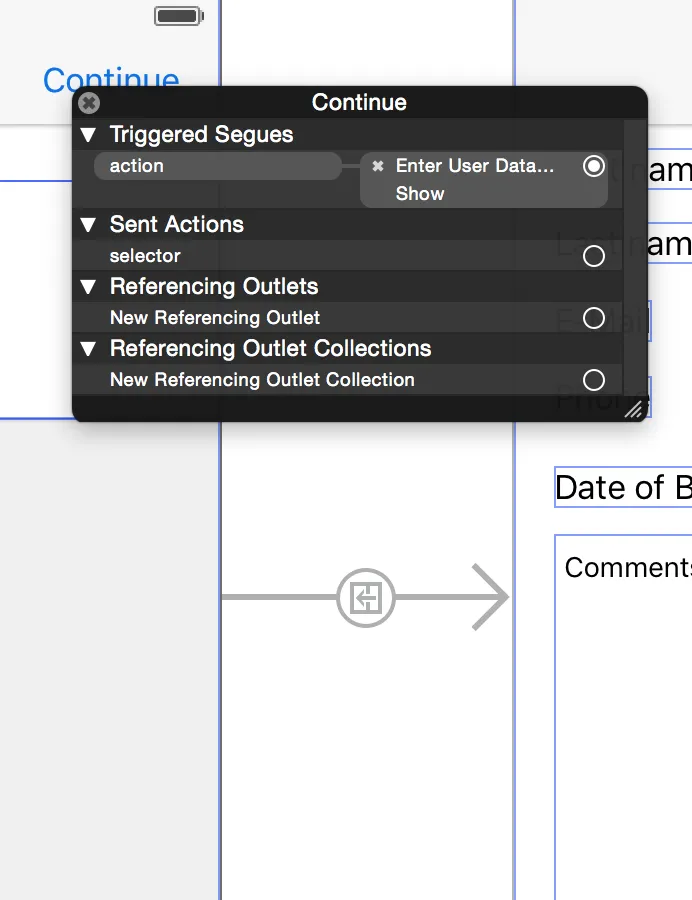The width and height of the screenshot is (692, 900).
Task: Click the show segue icon on the arrow
Action: click(366, 598)
